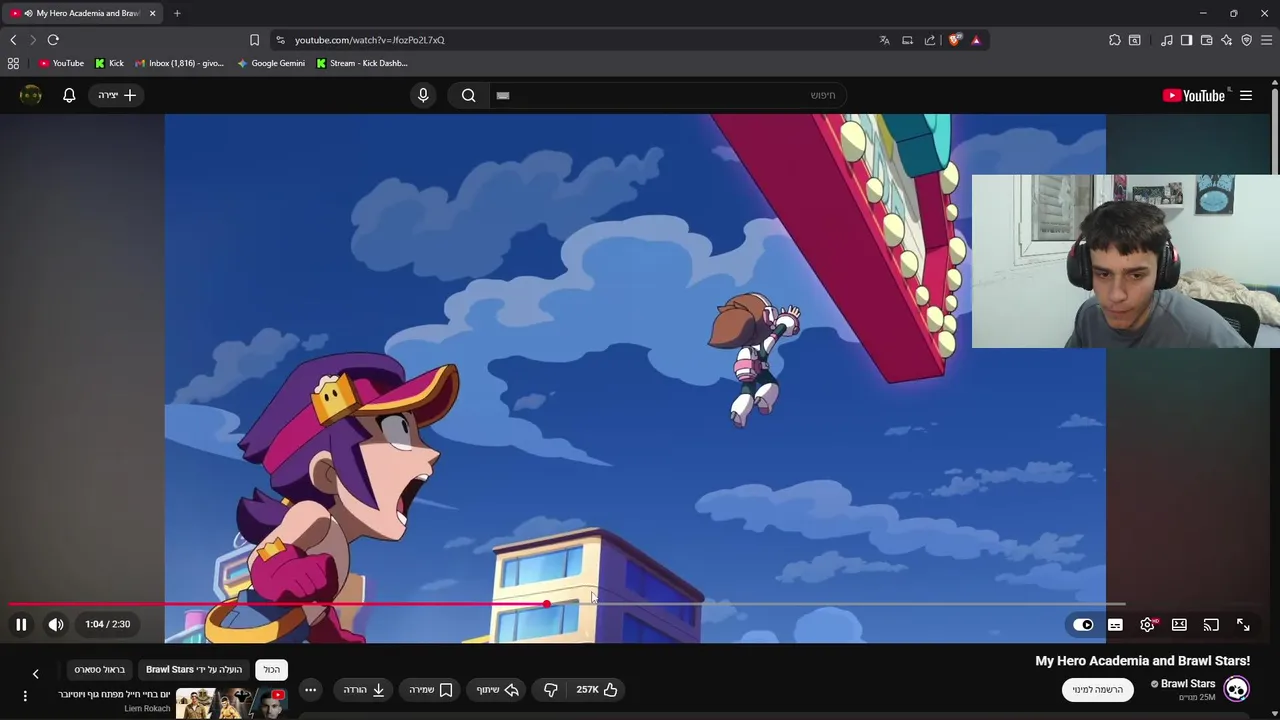Open the browser main menu
Screen dimensions: 1280x720
pos(1266,40)
